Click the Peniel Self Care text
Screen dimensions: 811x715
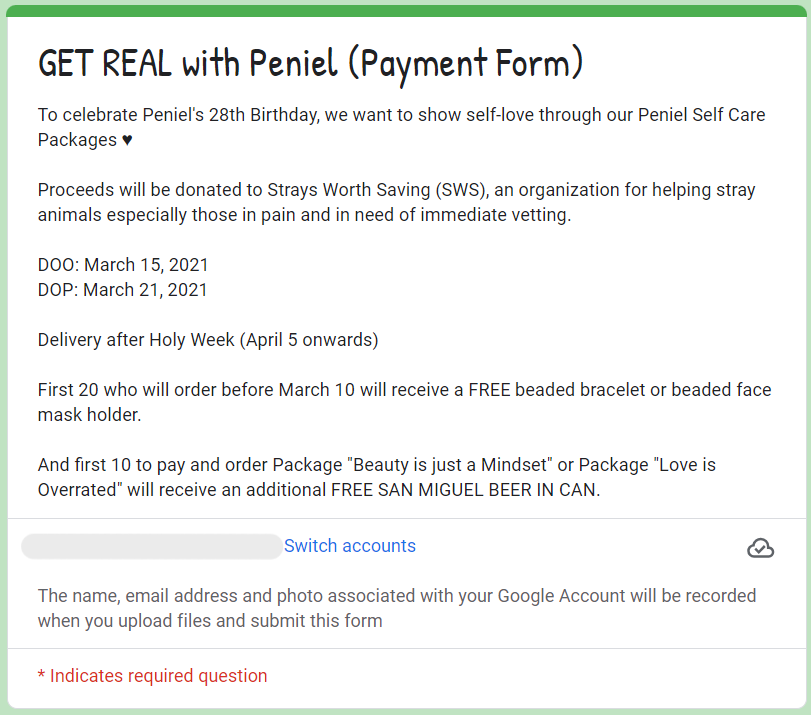701,115
